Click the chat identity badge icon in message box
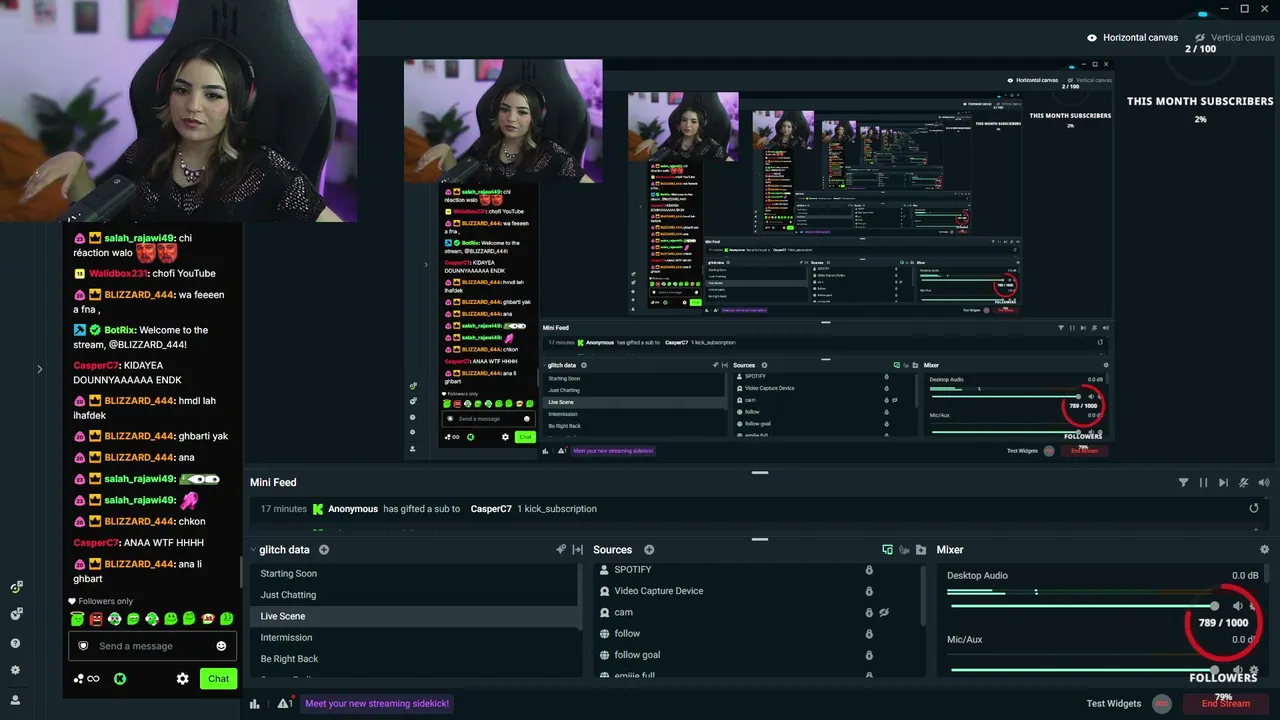Viewport: 1280px width, 720px height. pos(83,646)
